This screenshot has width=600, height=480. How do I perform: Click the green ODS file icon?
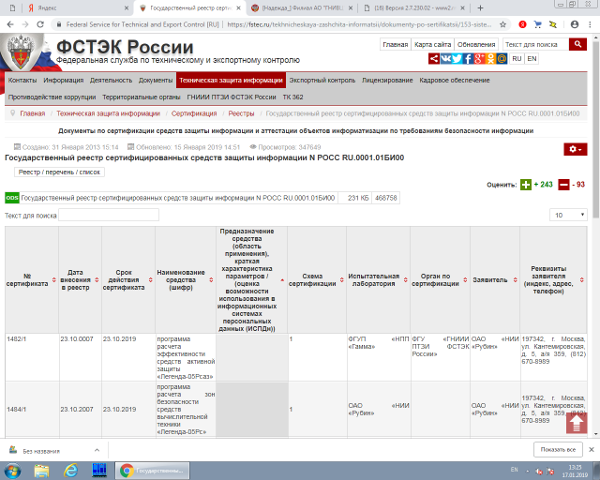tap(12, 198)
